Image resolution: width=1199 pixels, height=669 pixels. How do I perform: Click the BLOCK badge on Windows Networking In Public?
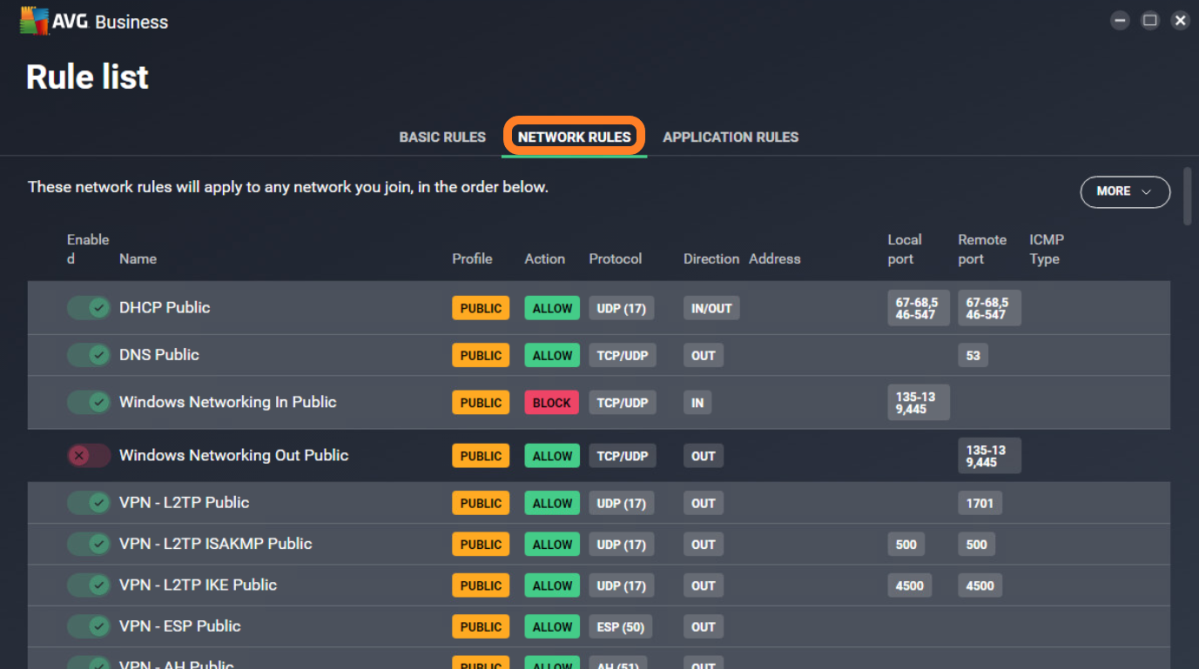point(551,402)
